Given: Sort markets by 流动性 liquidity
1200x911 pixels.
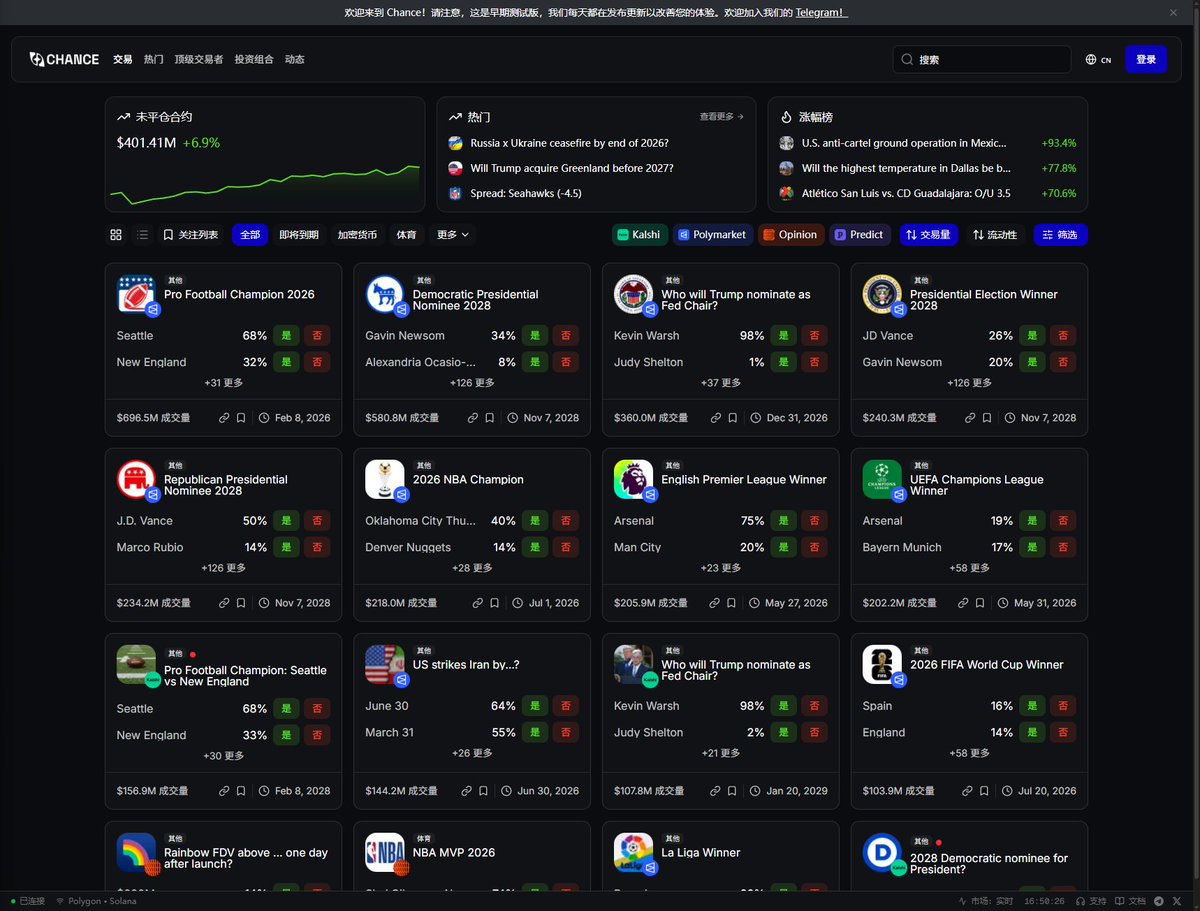Looking at the screenshot, I should click(995, 235).
